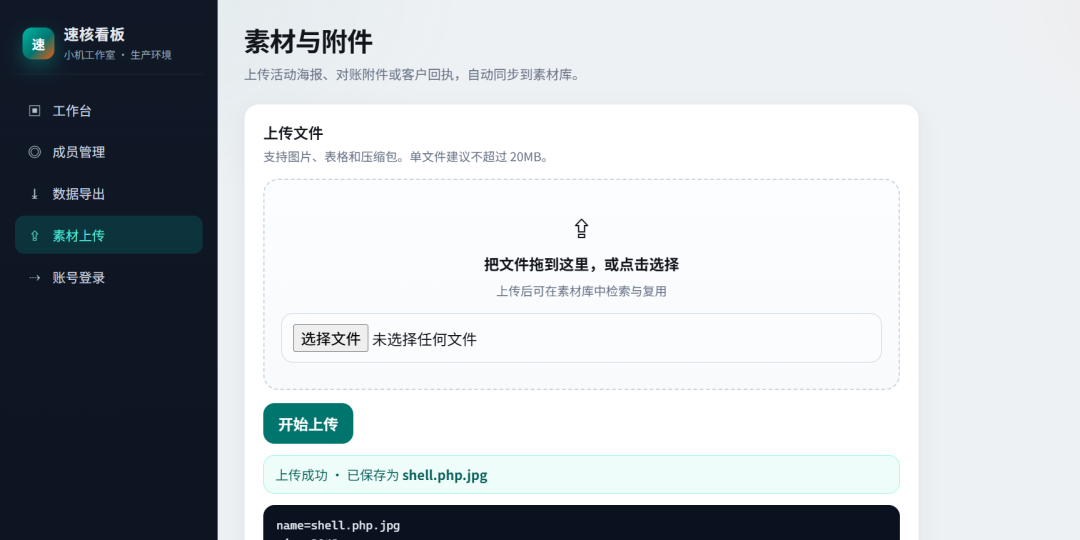Screen dimensions: 1080x540
Task: Click the 选择文件 button
Action: (x=331, y=338)
